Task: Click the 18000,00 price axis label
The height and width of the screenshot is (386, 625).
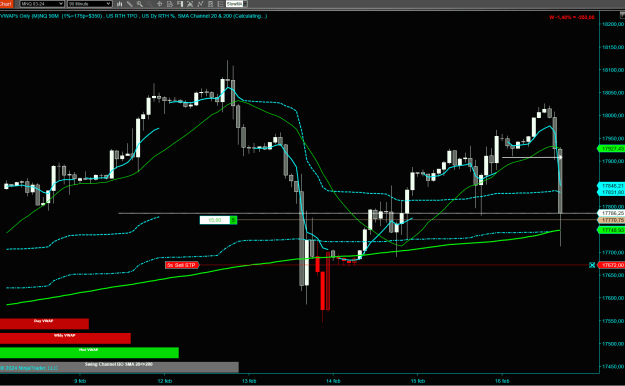Action: (x=613, y=116)
